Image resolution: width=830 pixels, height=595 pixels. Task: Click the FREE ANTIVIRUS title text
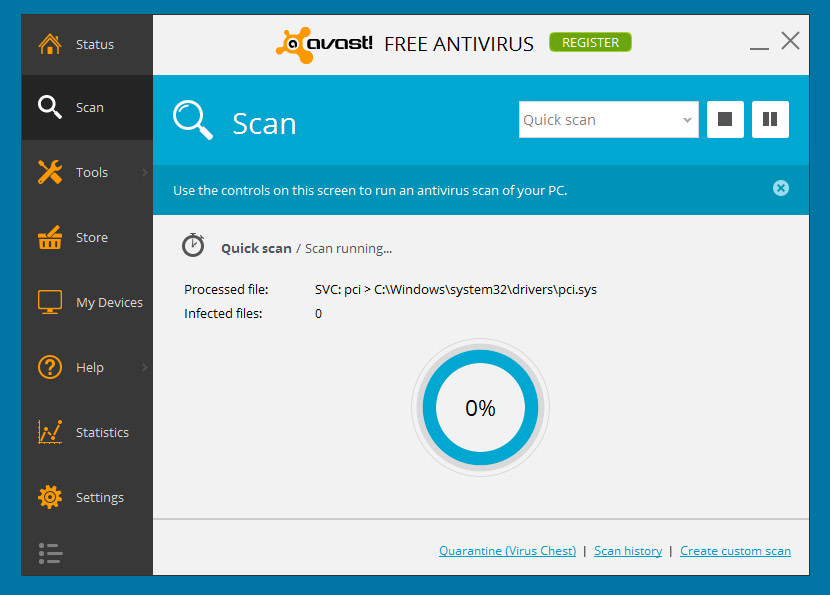coord(458,44)
